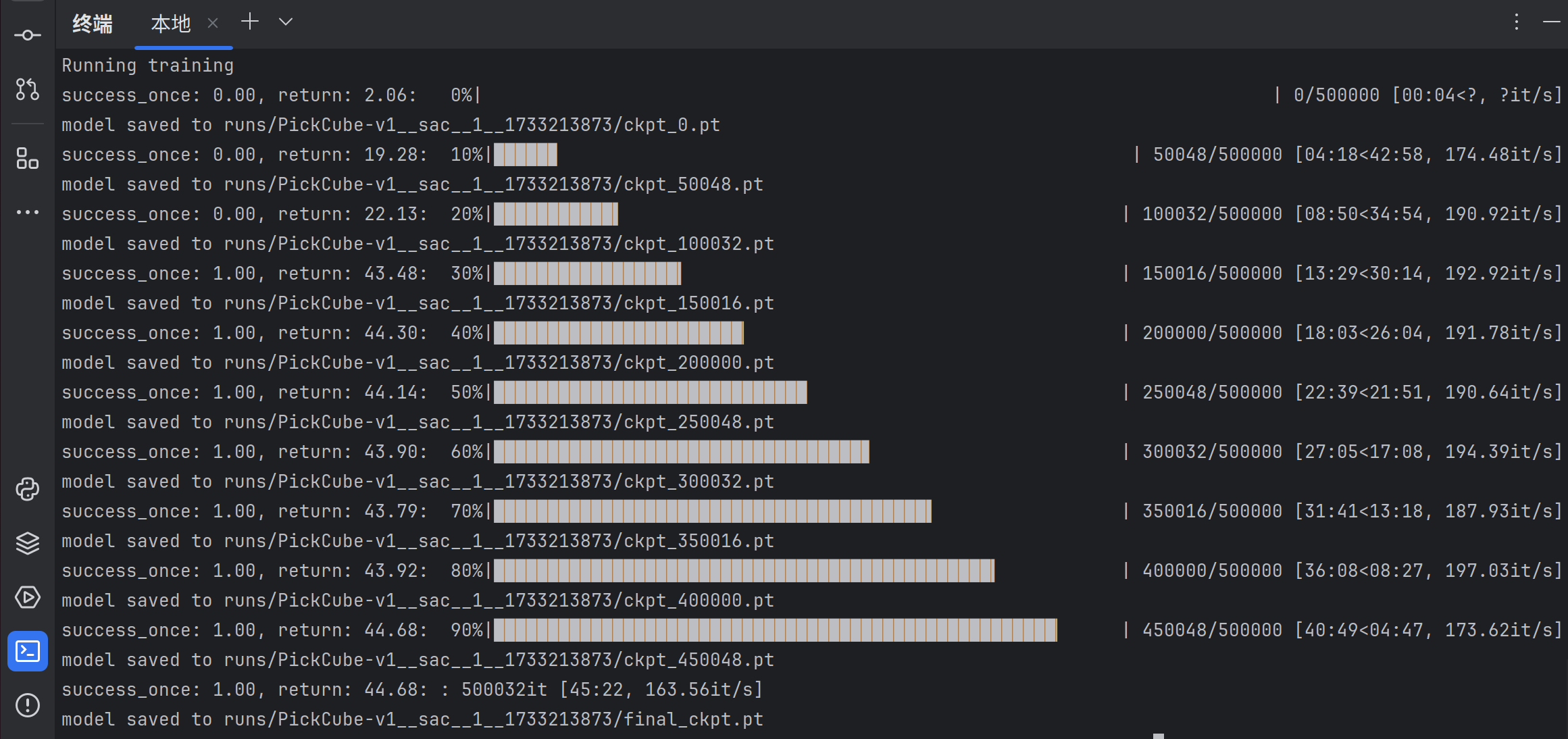Select the 本地 terminal tab
Image resolution: width=1568 pixels, height=739 pixels.
click(170, 24)
